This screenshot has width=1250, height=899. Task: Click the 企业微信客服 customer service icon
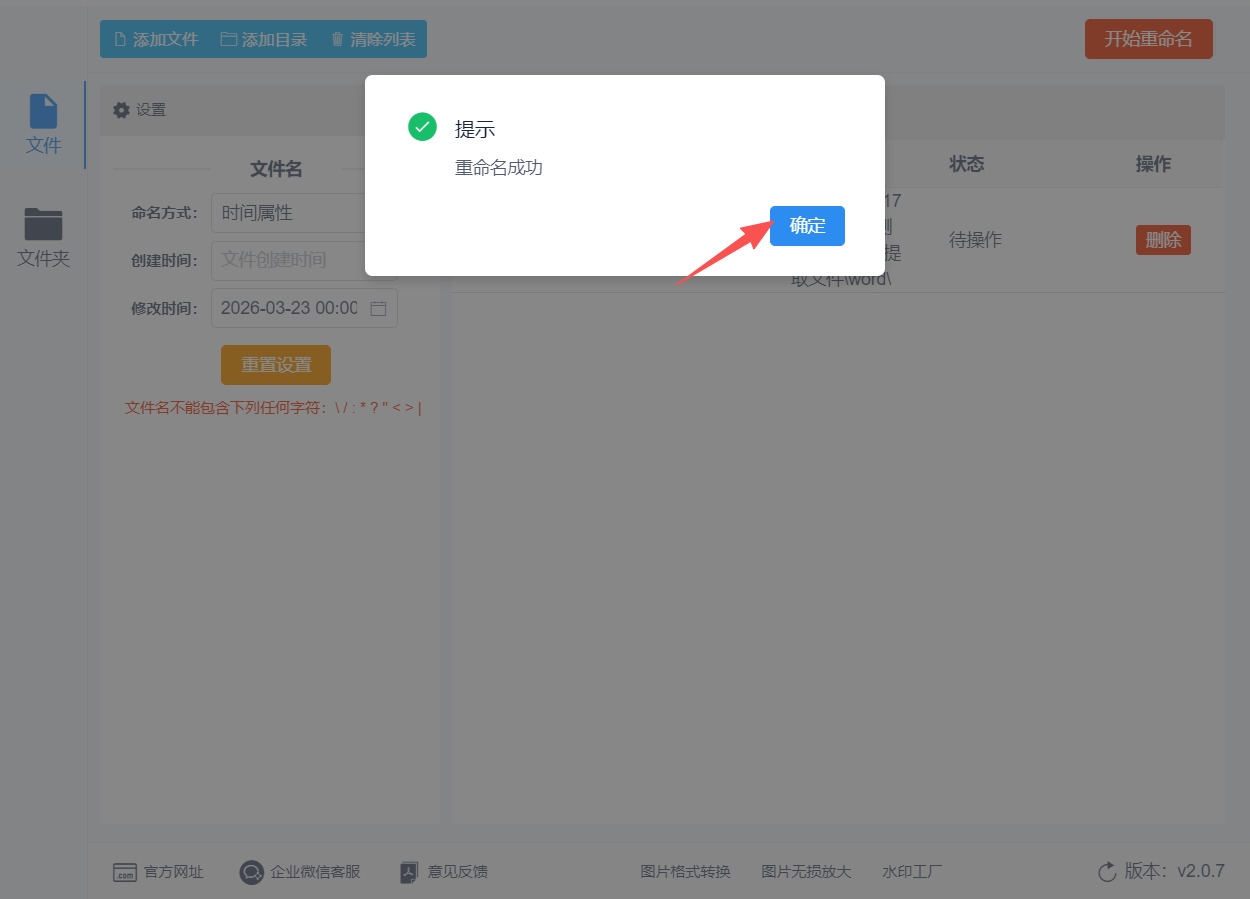coord(251,872)
